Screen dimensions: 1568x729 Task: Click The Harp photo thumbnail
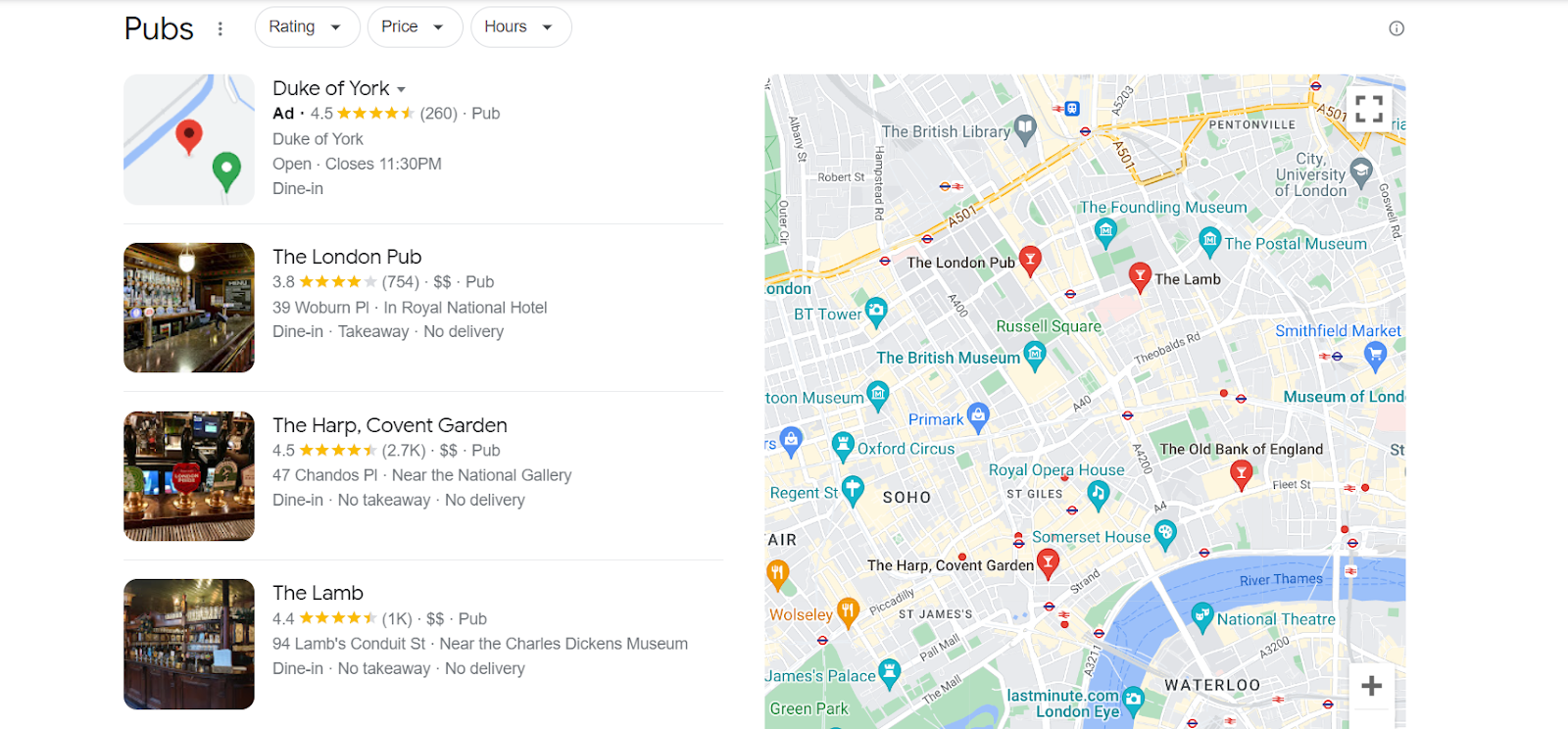click(x=189, y=476)
